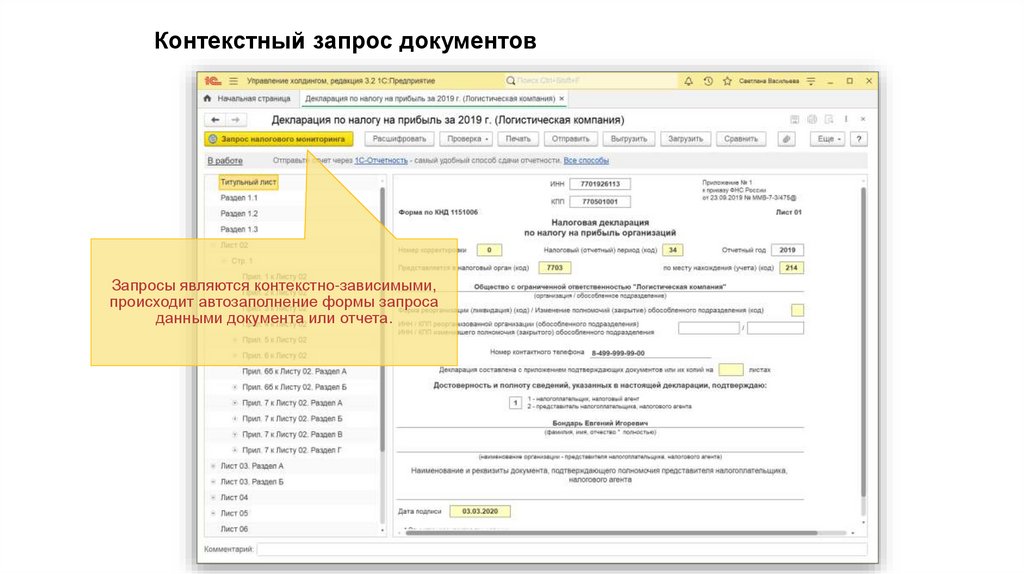Switch to Декларация по налогу на прибыль tab
Screen dimensions: 1024x574
point(430,99)
